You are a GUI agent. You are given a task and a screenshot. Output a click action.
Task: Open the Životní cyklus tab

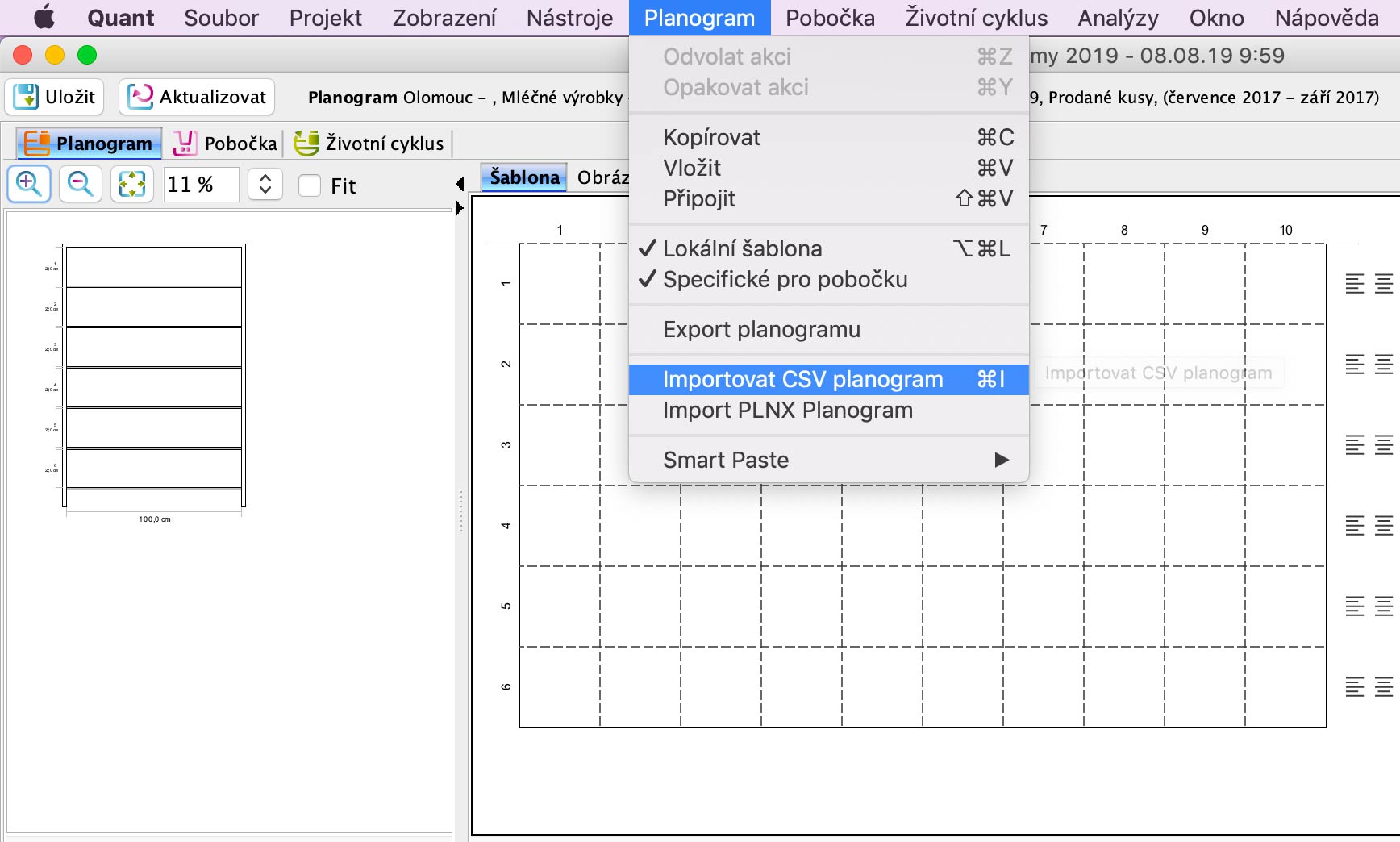369,144
